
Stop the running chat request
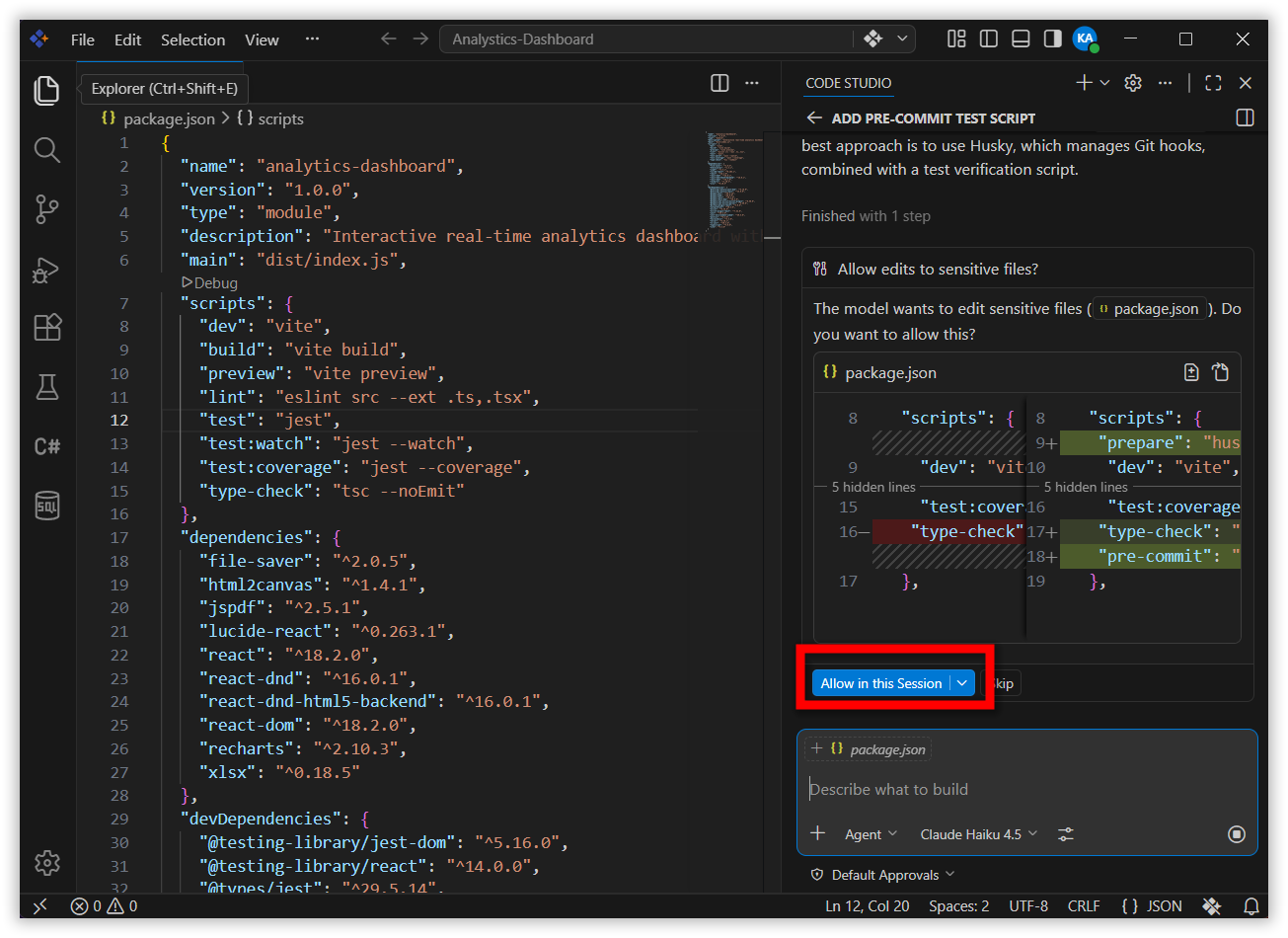1237,834
